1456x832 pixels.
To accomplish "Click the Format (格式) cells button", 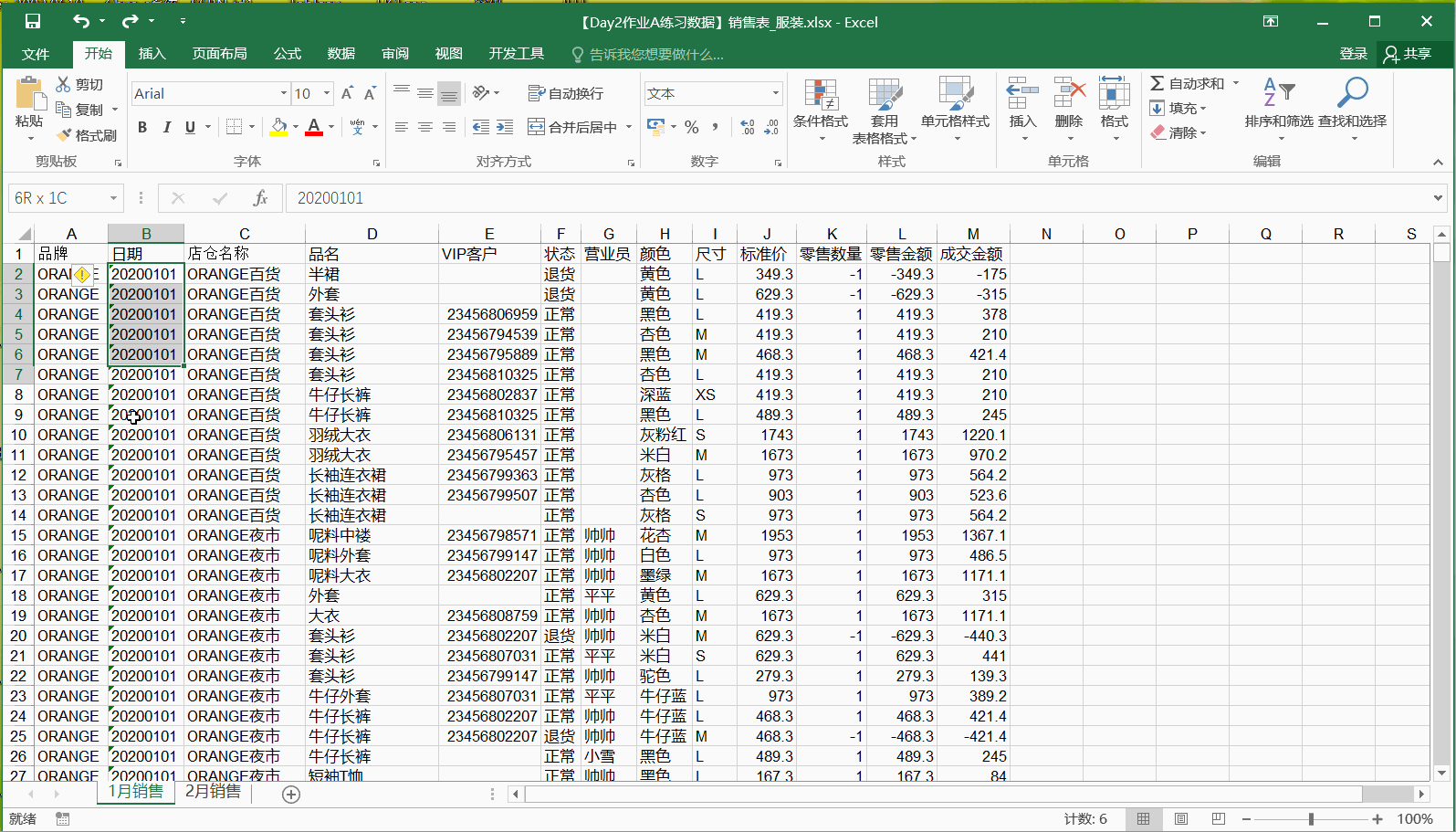I will pos(1115,110).
